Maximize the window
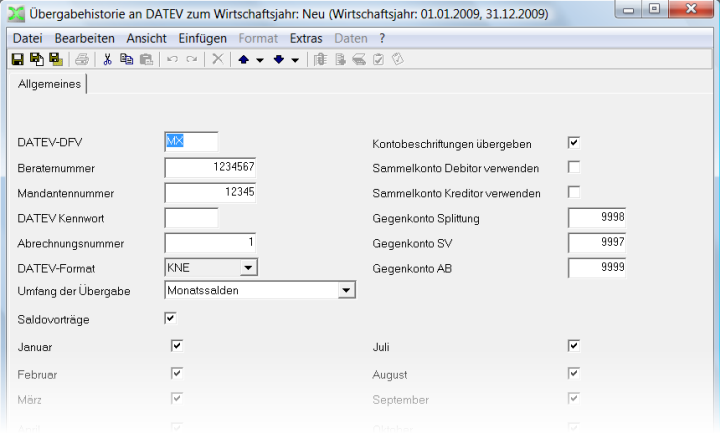Viewport: 720px width, 433px height. coord(655,9)
